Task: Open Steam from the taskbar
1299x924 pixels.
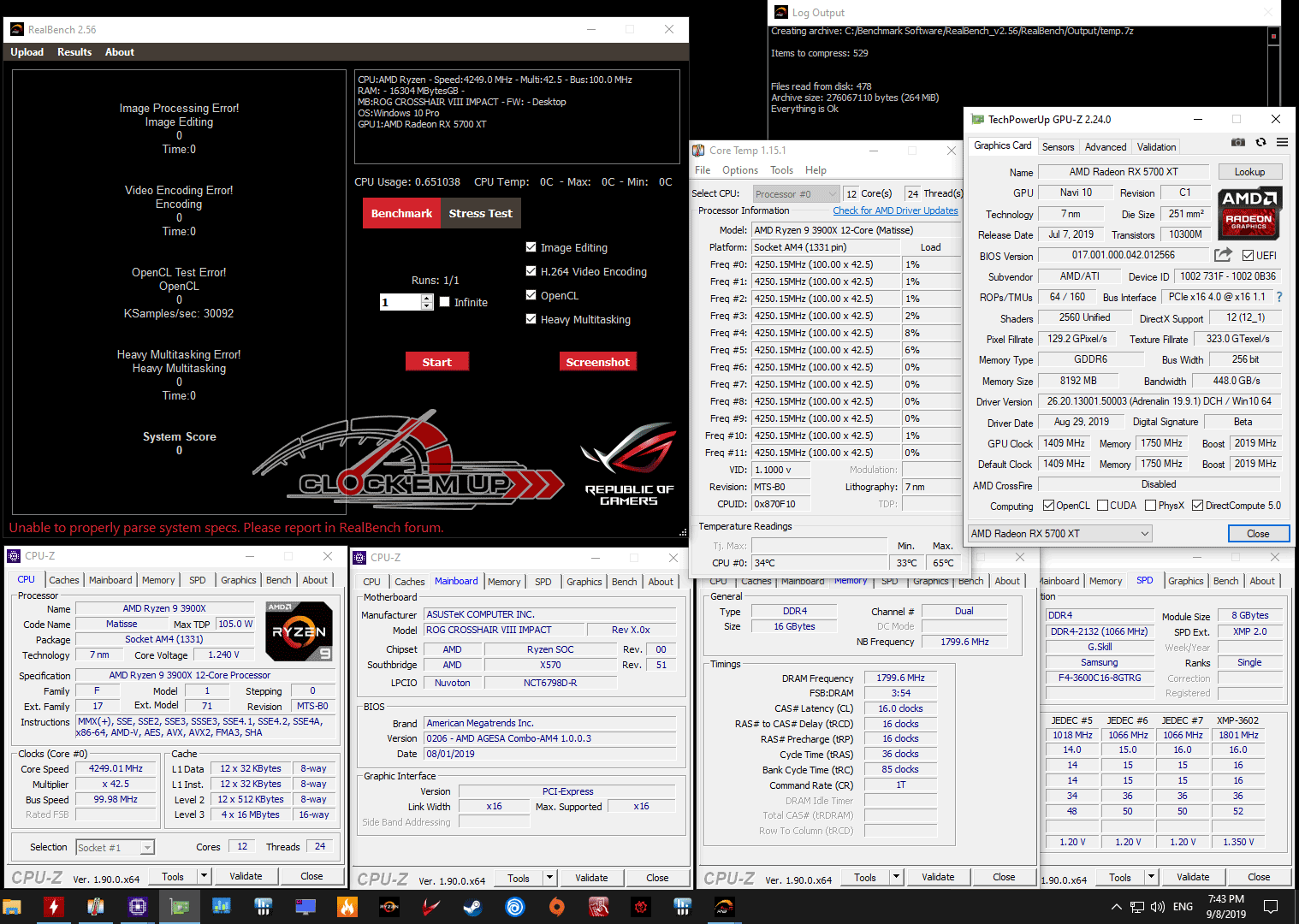Action: (x=472, y=907)
